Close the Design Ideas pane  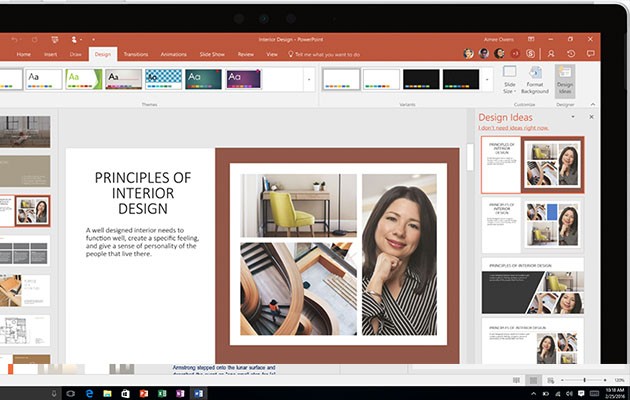(x=591, y=117)
